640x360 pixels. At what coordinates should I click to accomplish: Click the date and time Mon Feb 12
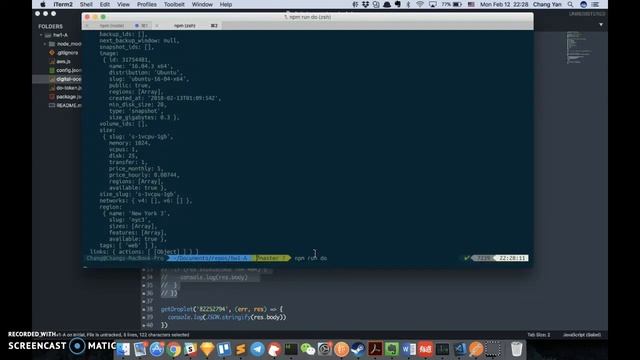click(504, 4)
